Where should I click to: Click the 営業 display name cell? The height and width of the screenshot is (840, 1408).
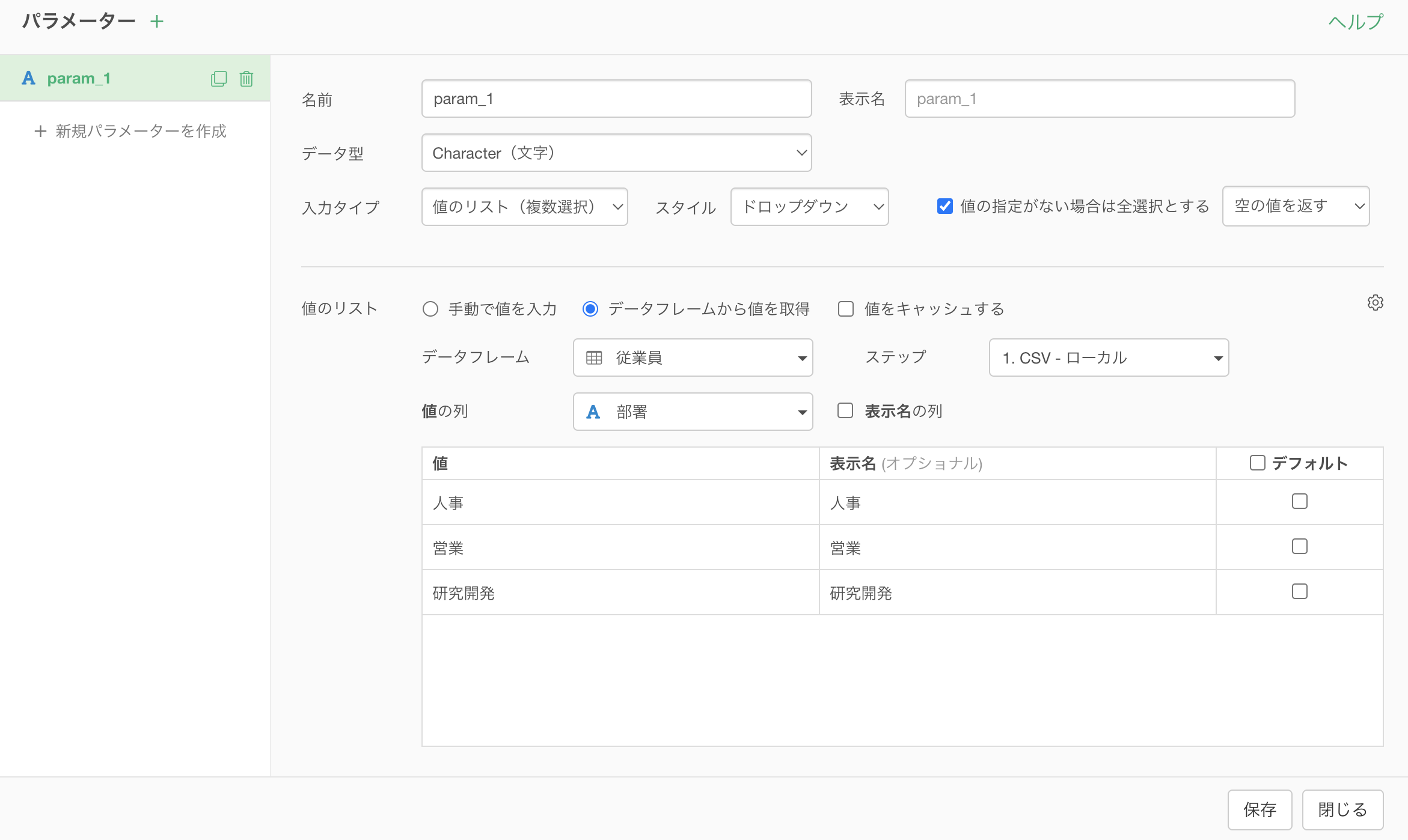pos(1018,547)
